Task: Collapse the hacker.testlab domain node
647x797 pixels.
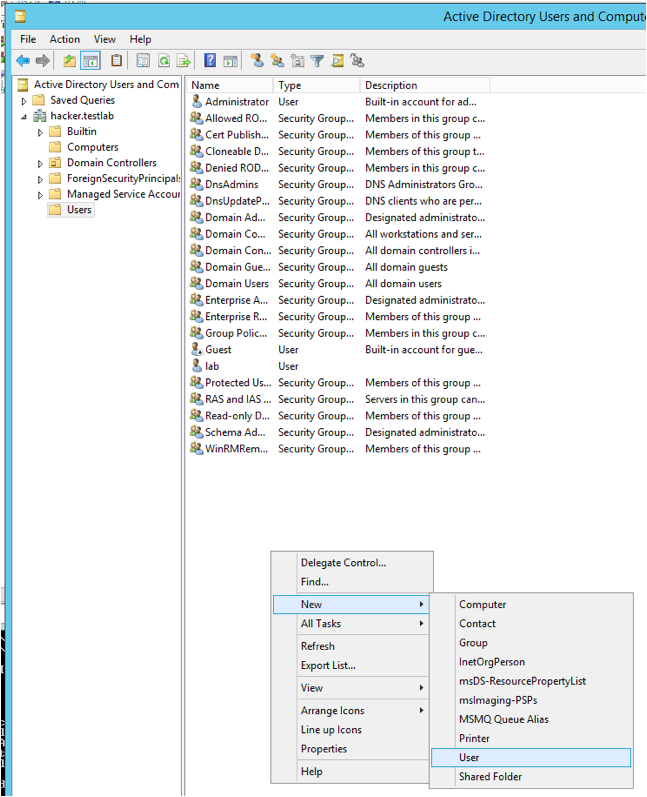Action: coord(24,117)
